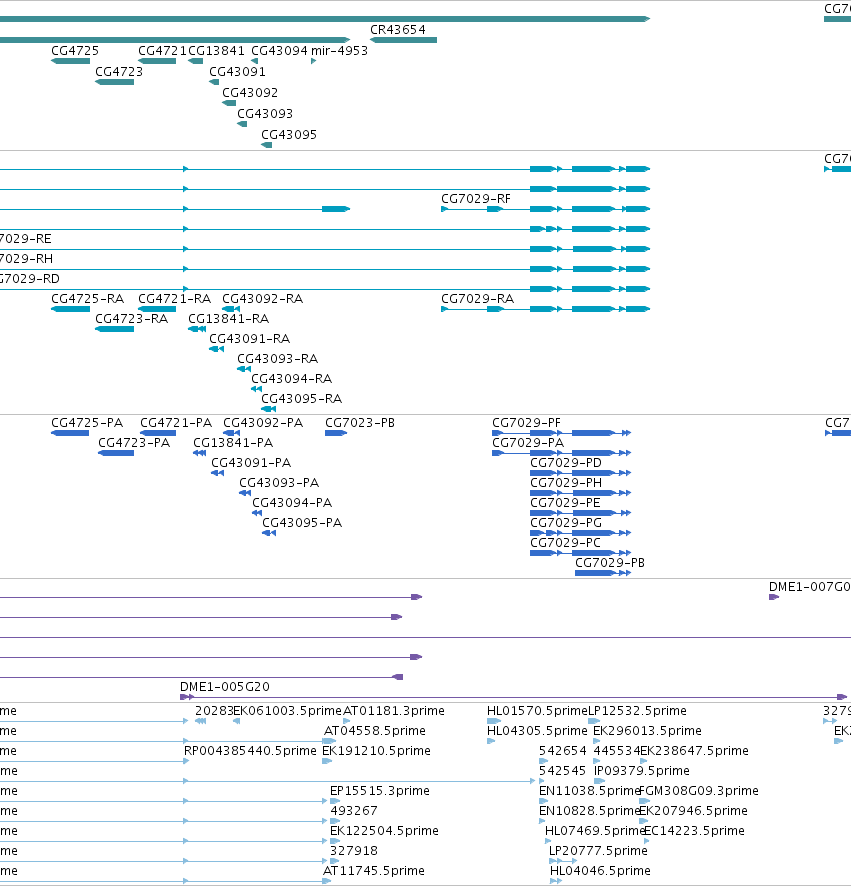Select the CG4725 gene label without suffix

75,51
